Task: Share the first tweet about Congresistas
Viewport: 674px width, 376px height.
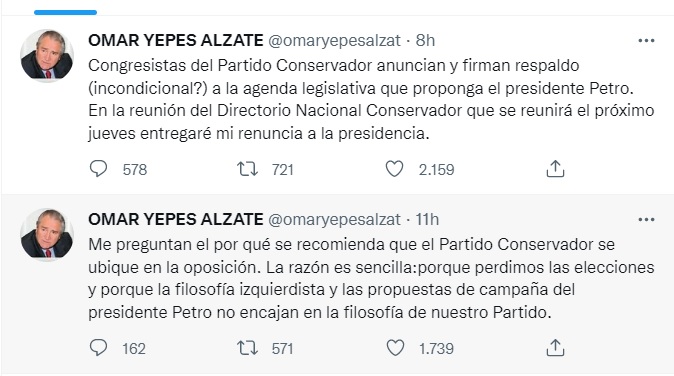Action: [x=555, y=169]
